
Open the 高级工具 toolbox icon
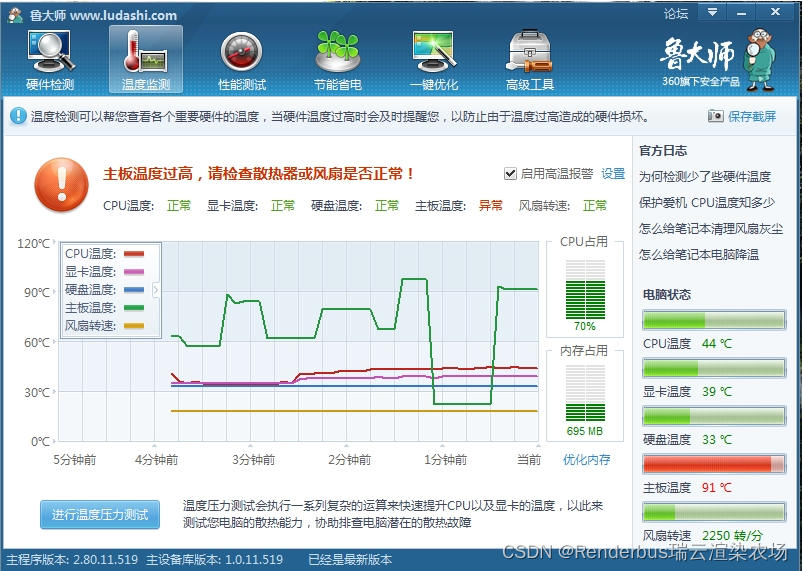coord(530,60)
